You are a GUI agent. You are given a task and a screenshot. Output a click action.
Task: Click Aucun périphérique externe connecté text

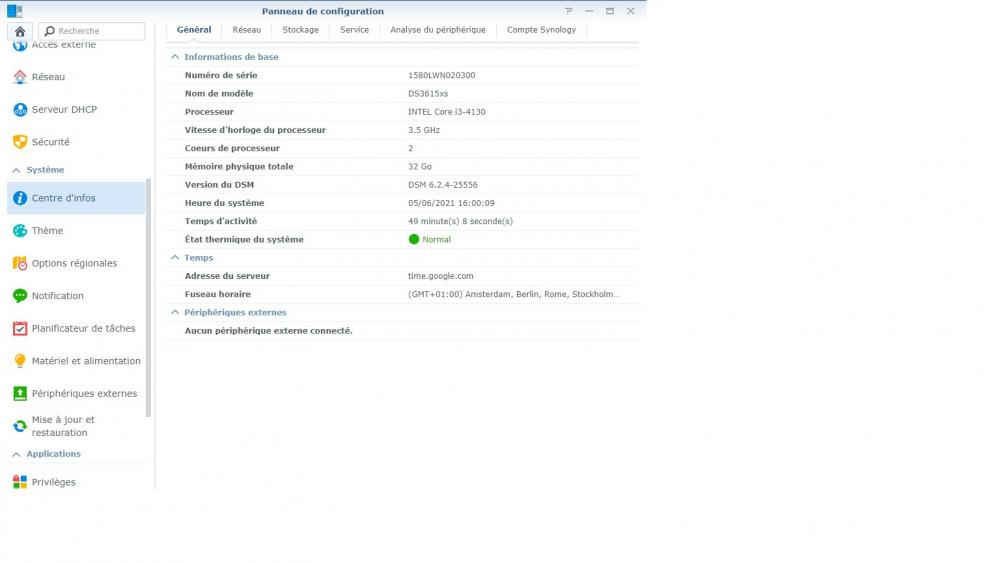268,331
